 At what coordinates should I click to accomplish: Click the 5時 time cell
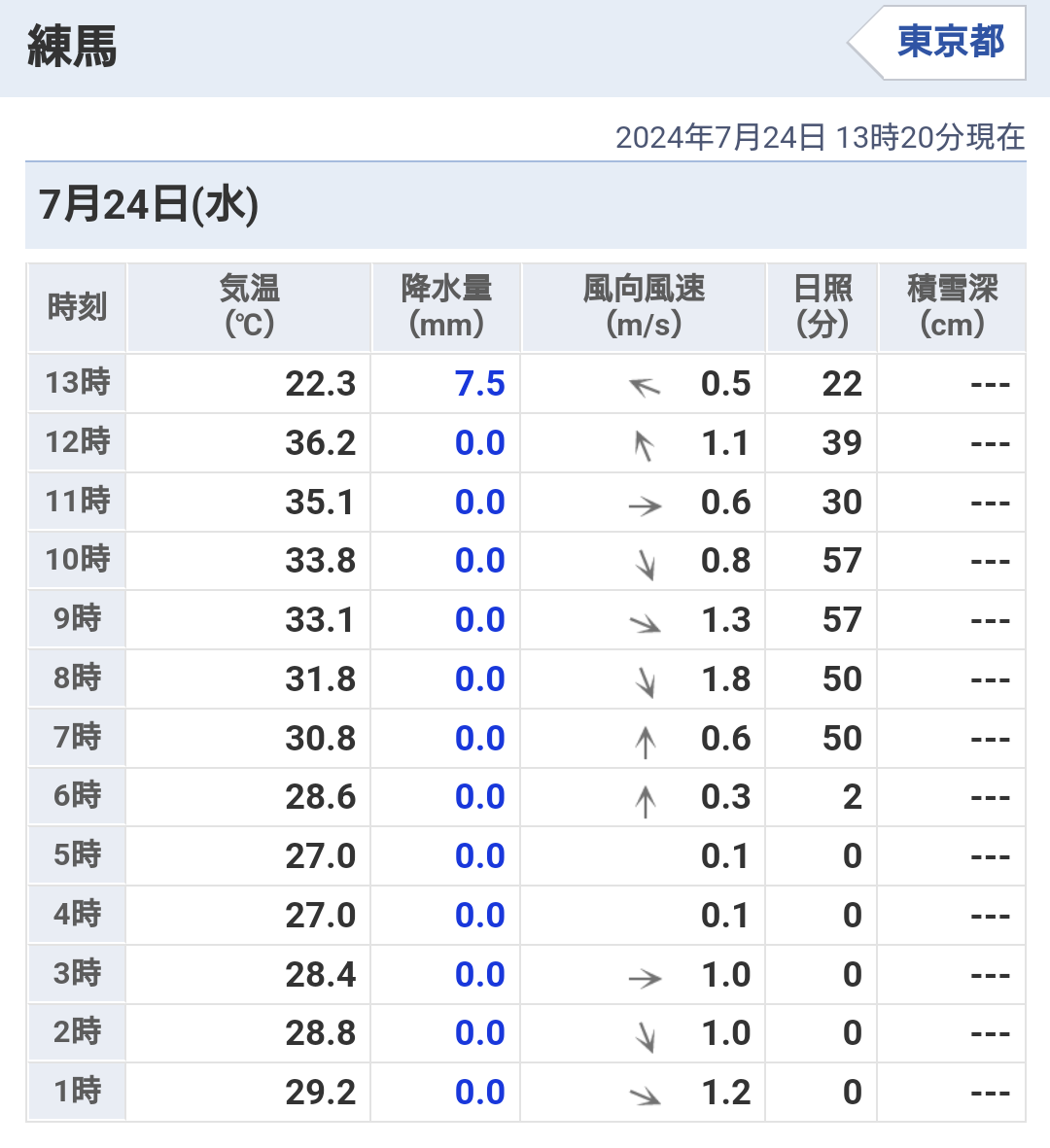pyautogui.click(x=77, y=855)
